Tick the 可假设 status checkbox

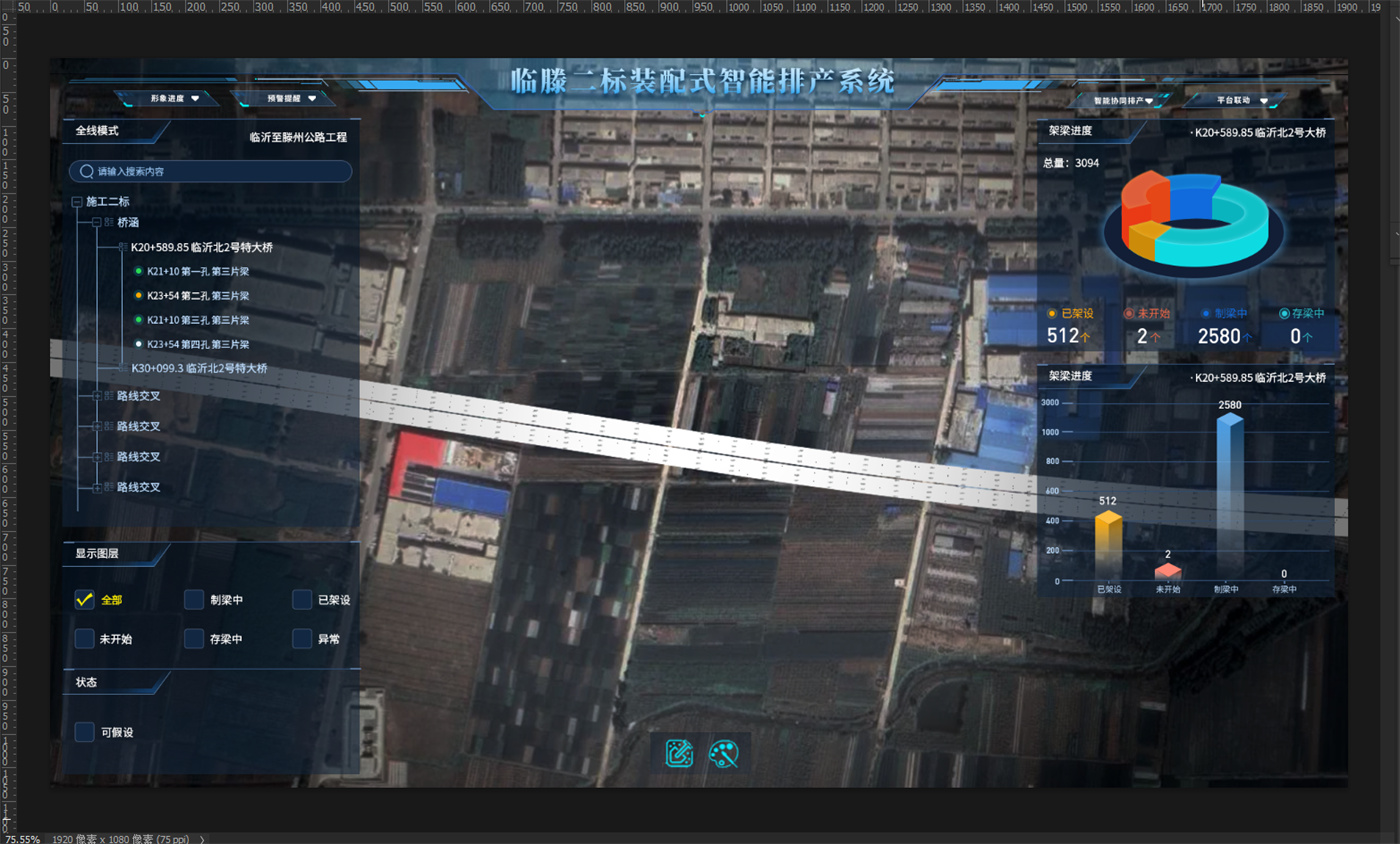click(x=85, y=732)
